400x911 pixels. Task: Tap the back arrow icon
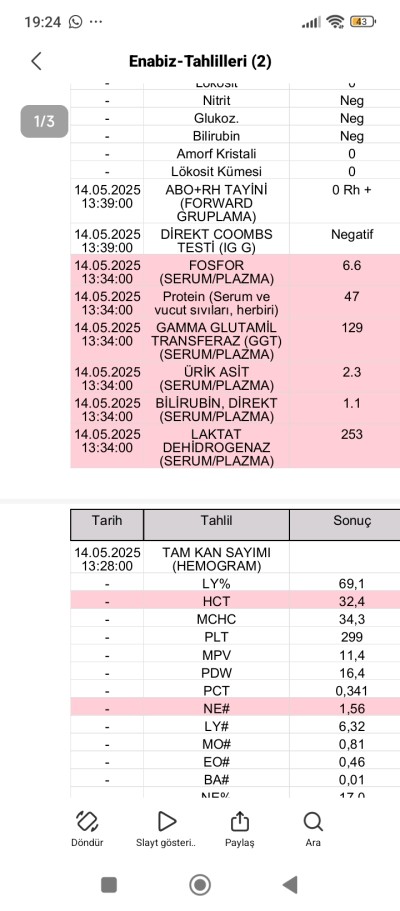(37, 61)
